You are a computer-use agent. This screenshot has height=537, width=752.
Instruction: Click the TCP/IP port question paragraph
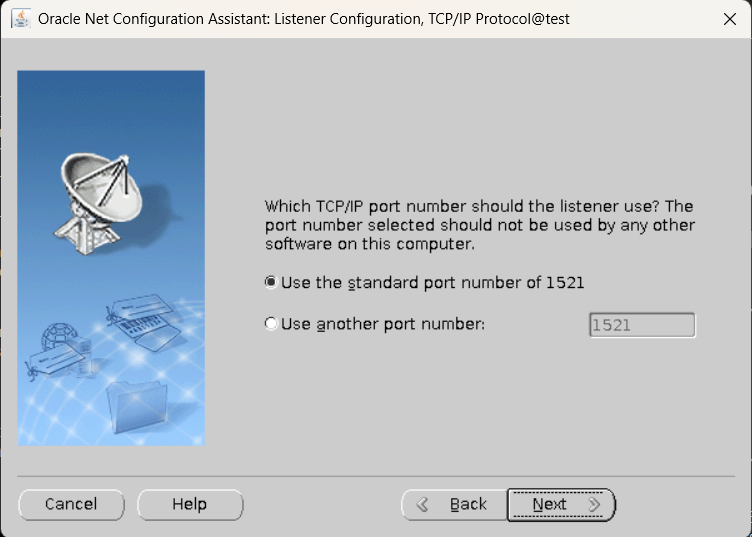480,225
